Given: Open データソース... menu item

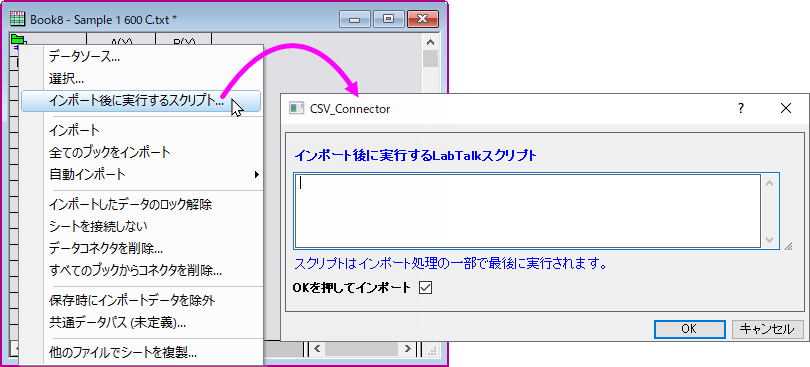Looking at the screenshot, I should coord(141,57).
